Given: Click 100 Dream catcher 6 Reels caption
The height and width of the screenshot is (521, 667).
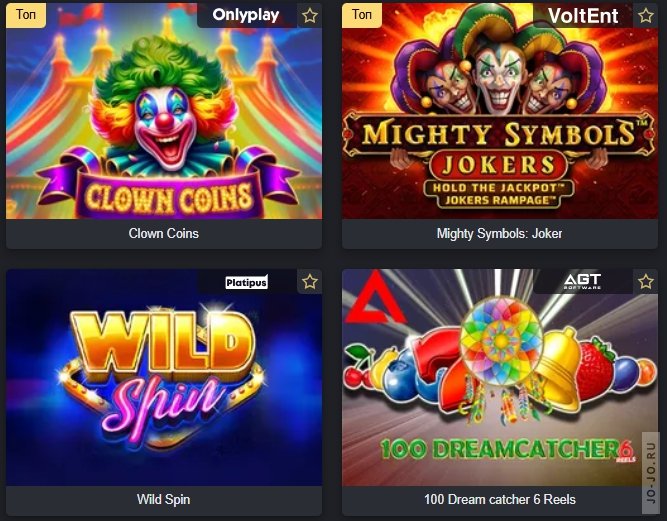Looking at the screenshot, I should [x=500, y=499].
